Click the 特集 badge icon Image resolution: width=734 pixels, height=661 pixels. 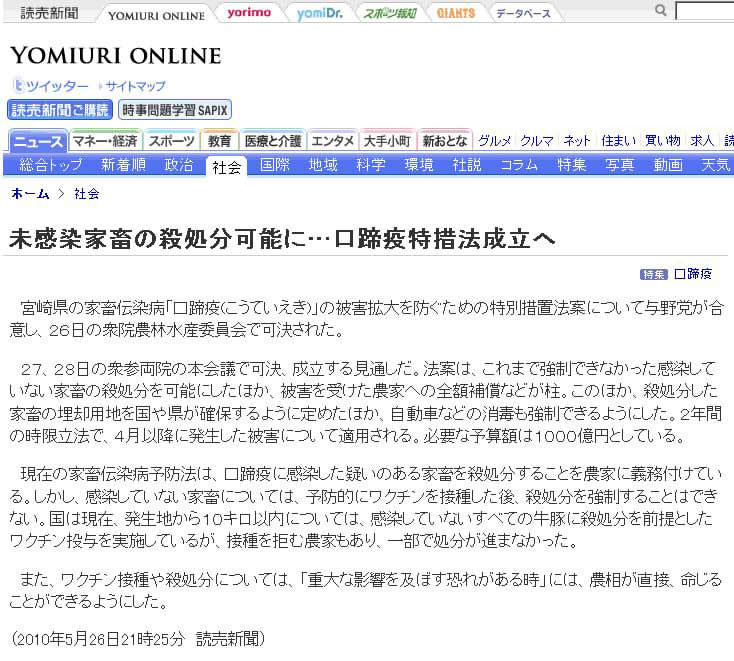654,274
